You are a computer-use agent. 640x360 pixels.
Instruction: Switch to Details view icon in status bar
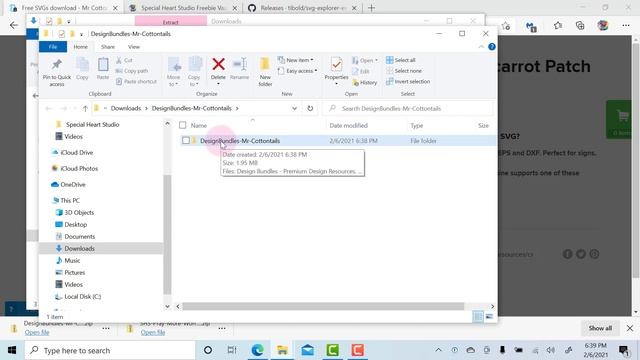tap(478, 317)
